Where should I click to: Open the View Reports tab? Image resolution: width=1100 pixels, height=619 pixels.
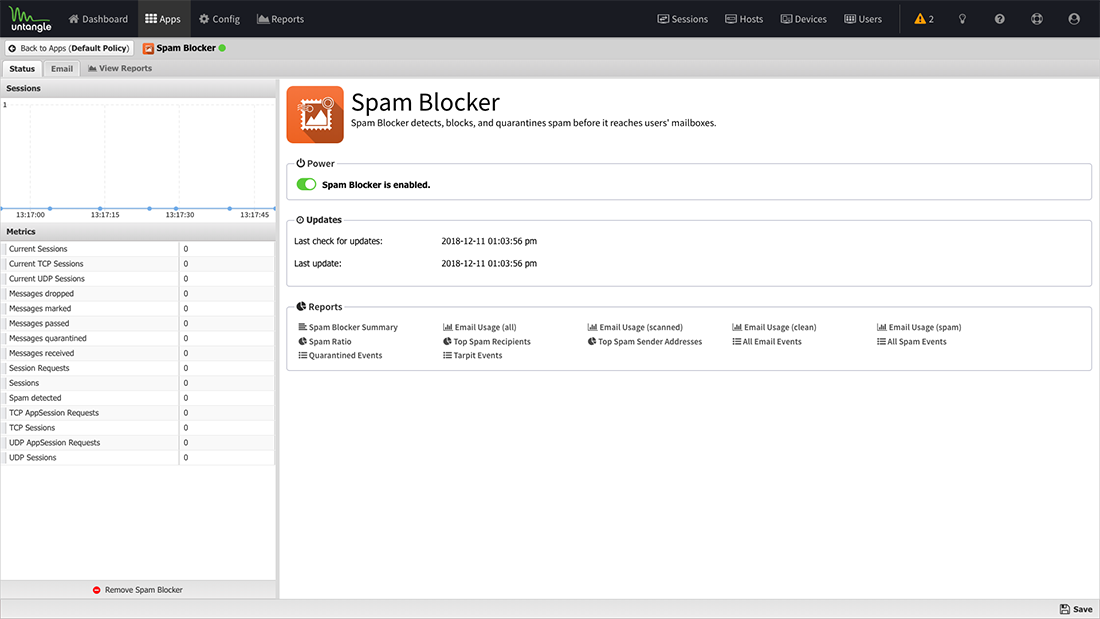[120, 69]
